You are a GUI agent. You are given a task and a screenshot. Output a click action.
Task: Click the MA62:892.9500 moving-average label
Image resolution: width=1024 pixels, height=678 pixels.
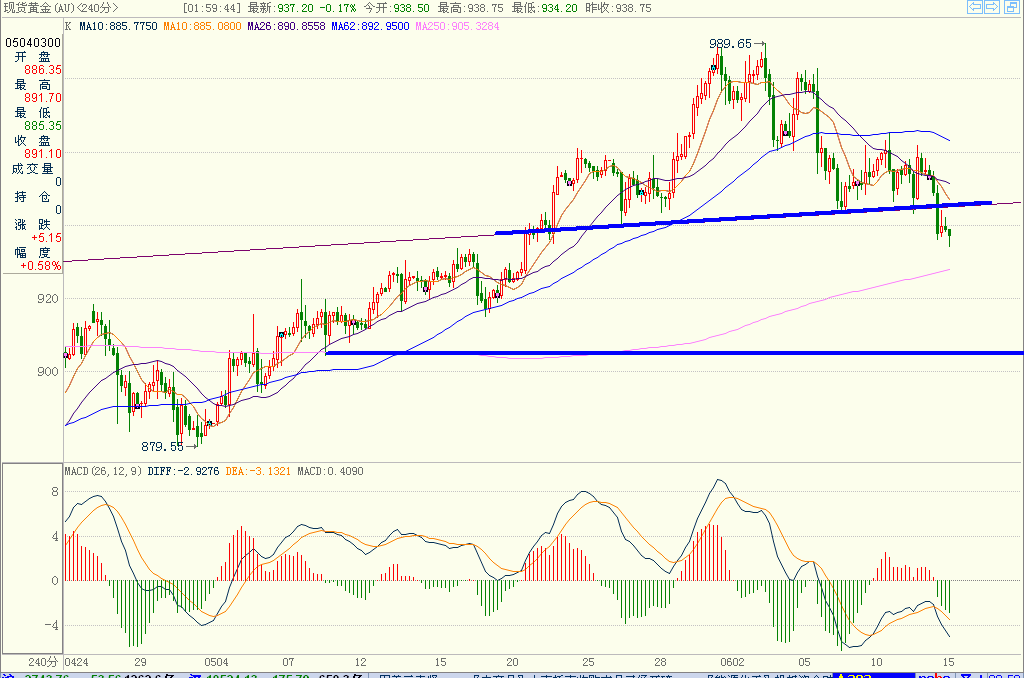[x=370, y=26]
